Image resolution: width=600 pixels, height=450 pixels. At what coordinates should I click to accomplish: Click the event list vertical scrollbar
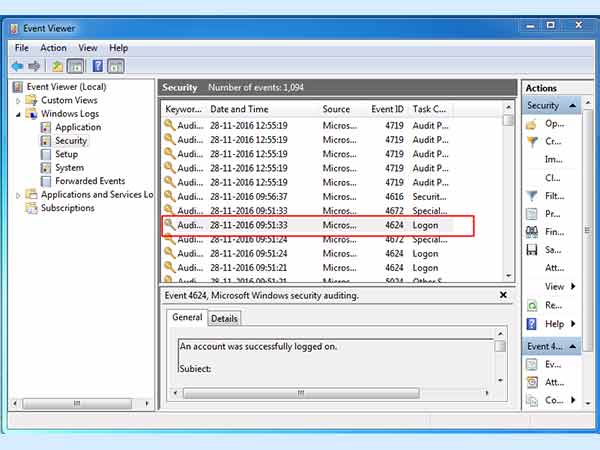509,190
